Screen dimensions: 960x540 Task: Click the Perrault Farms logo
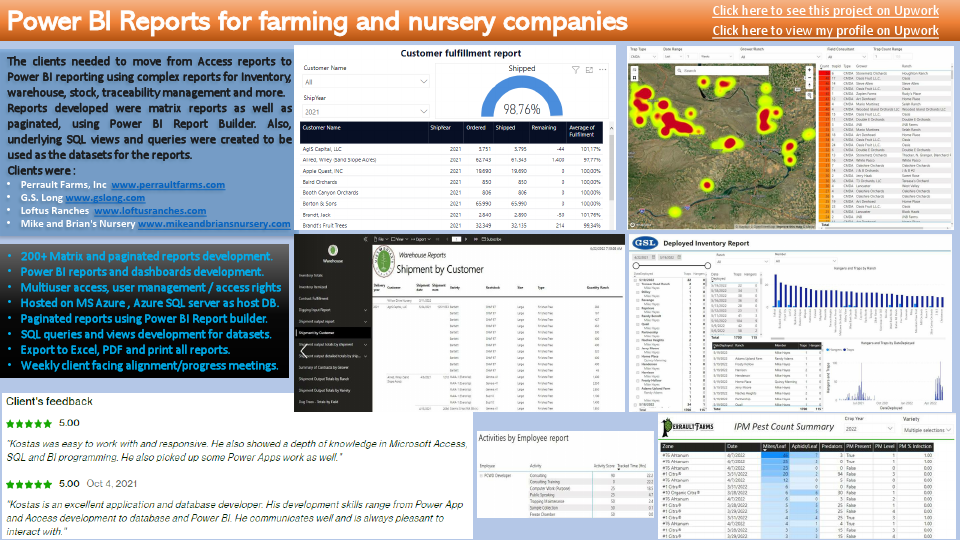(689, 426)
